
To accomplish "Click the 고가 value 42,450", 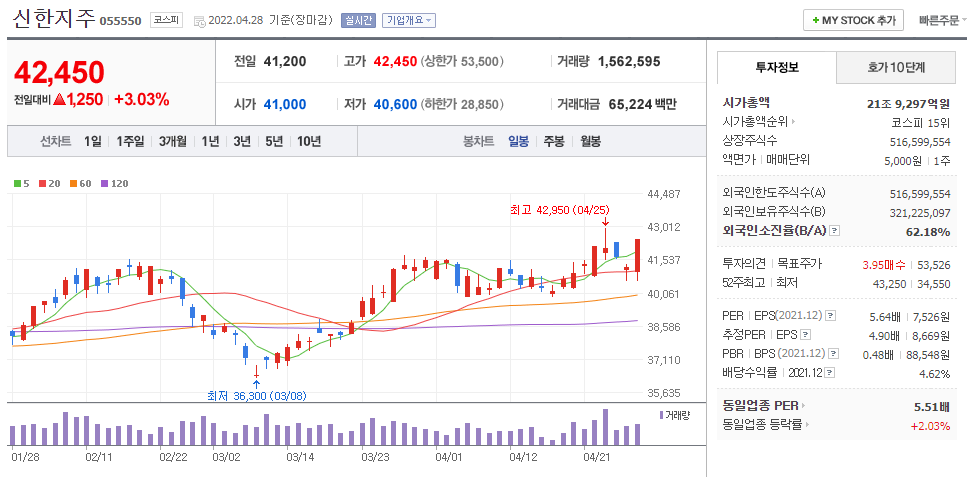I will 395,62.
